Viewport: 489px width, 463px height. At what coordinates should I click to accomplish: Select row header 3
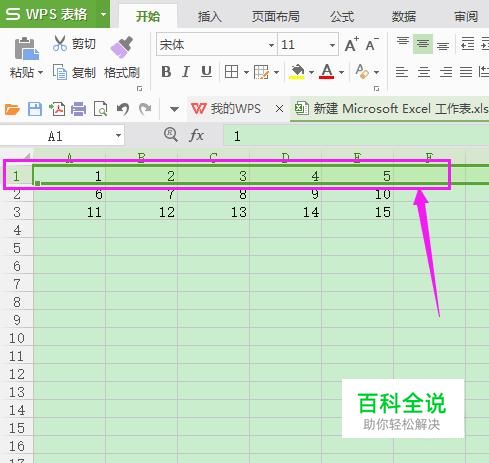(17, 212)
